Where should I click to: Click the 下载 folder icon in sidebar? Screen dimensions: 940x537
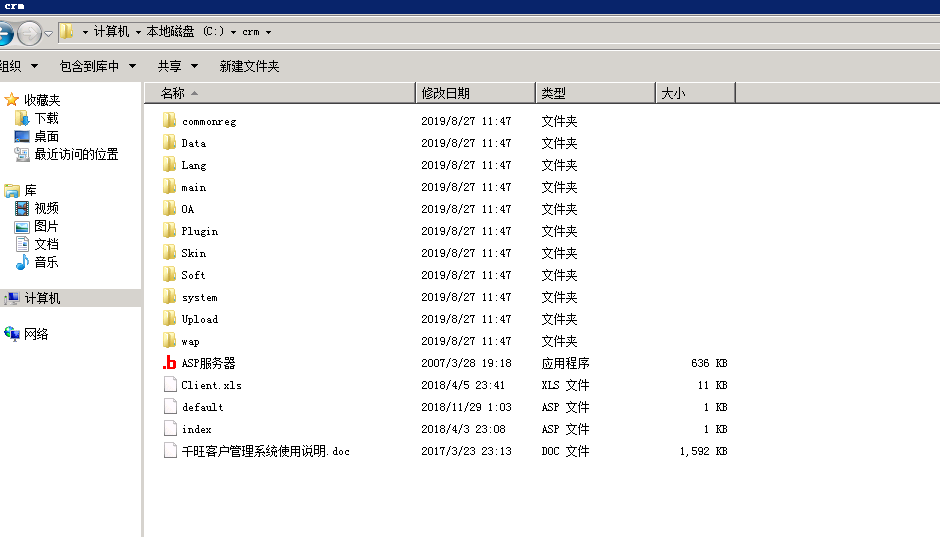tap(22, 118)
